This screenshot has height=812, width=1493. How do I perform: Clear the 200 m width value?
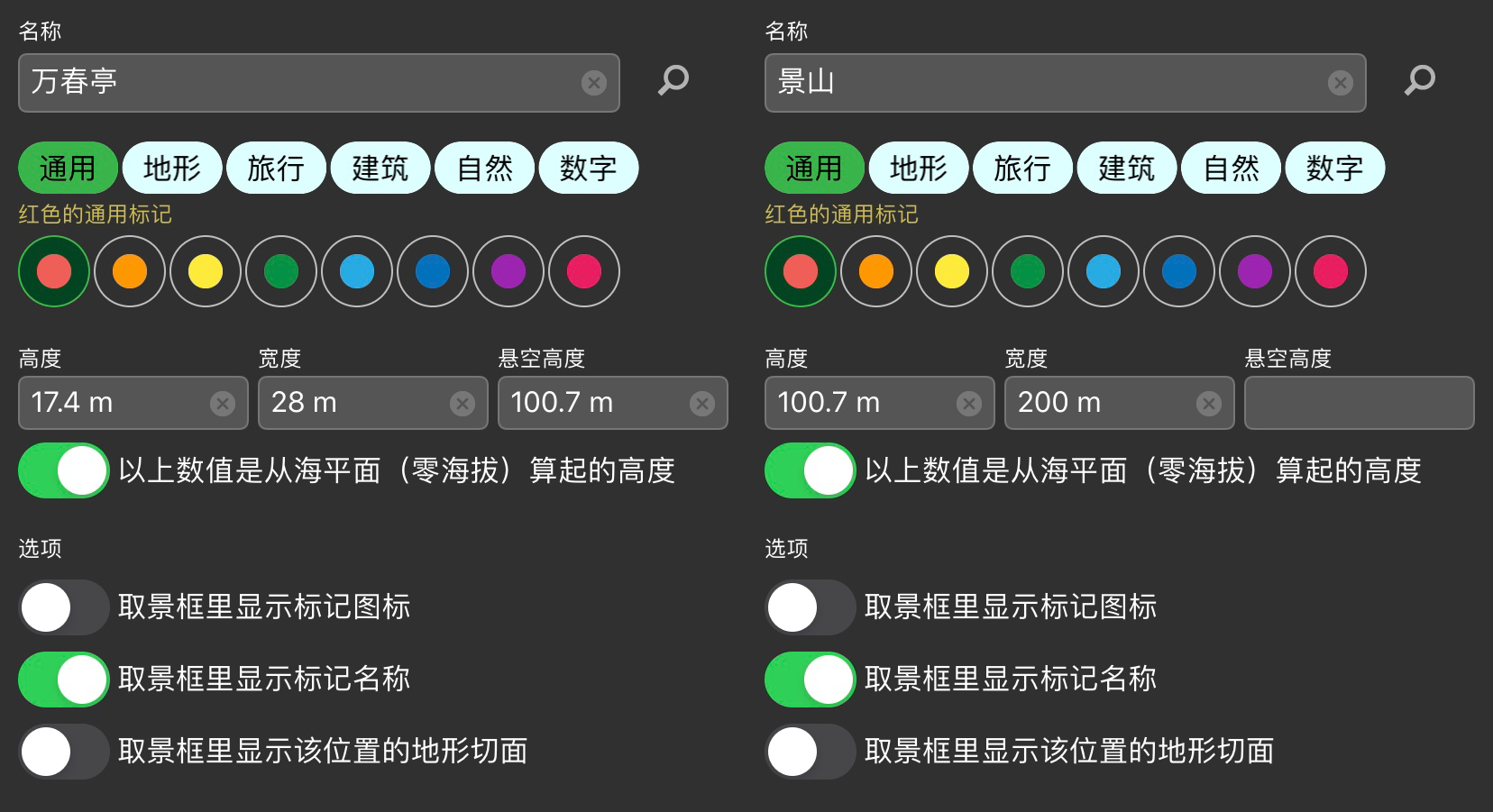(1209, 403)
